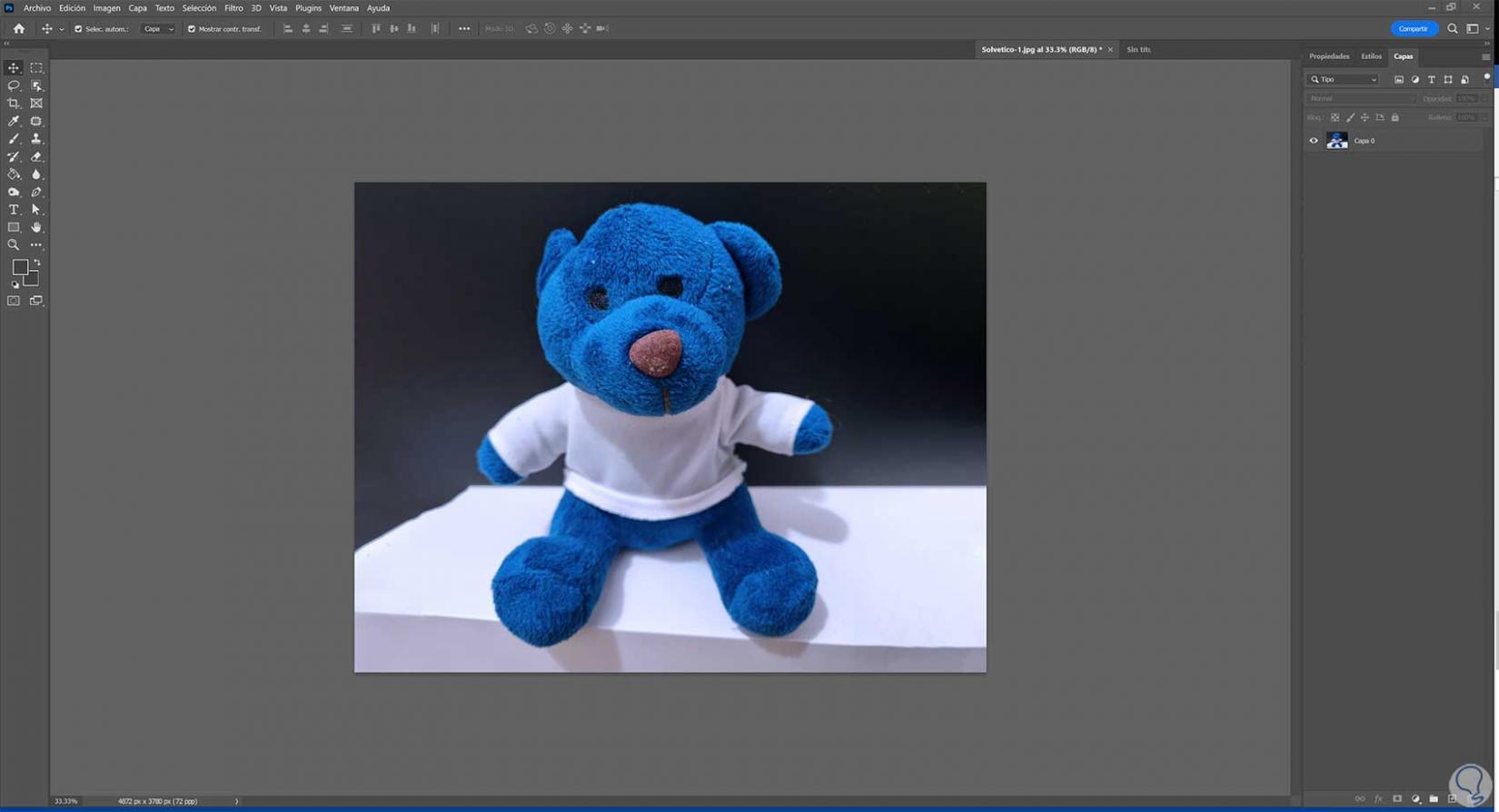This screenshot has height=812, width=1499.
Task: Select the Zoom tool in toolbar
Action: pyautogui.click(x=14, y=245)
